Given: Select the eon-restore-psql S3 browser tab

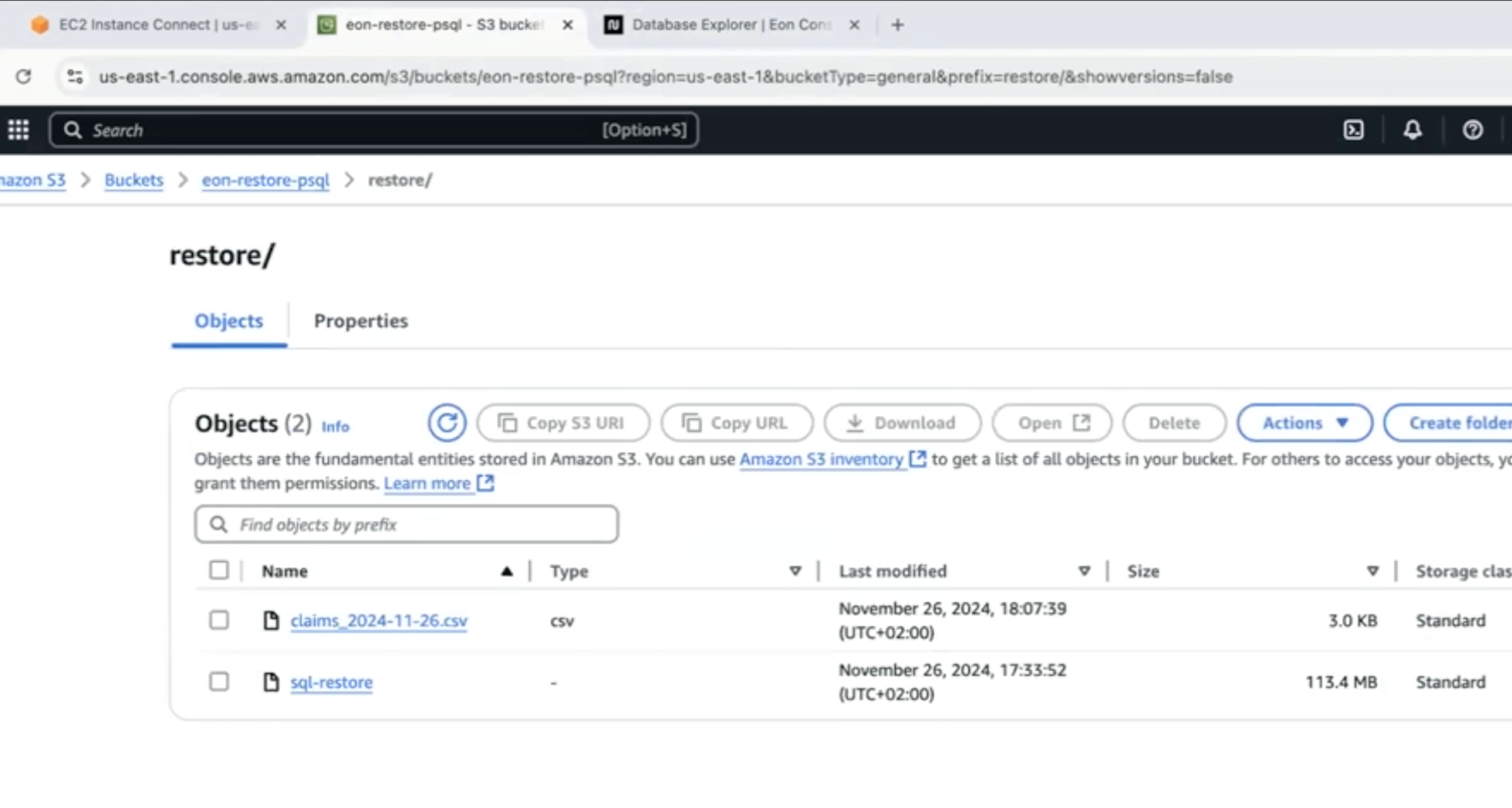Looking at the screenshot, I should [x=444, y=25].
